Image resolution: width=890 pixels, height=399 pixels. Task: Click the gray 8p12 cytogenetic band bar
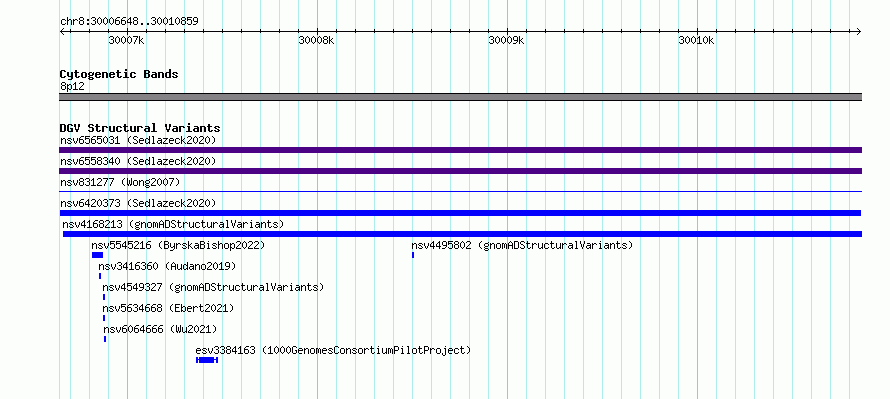point(460,97)
